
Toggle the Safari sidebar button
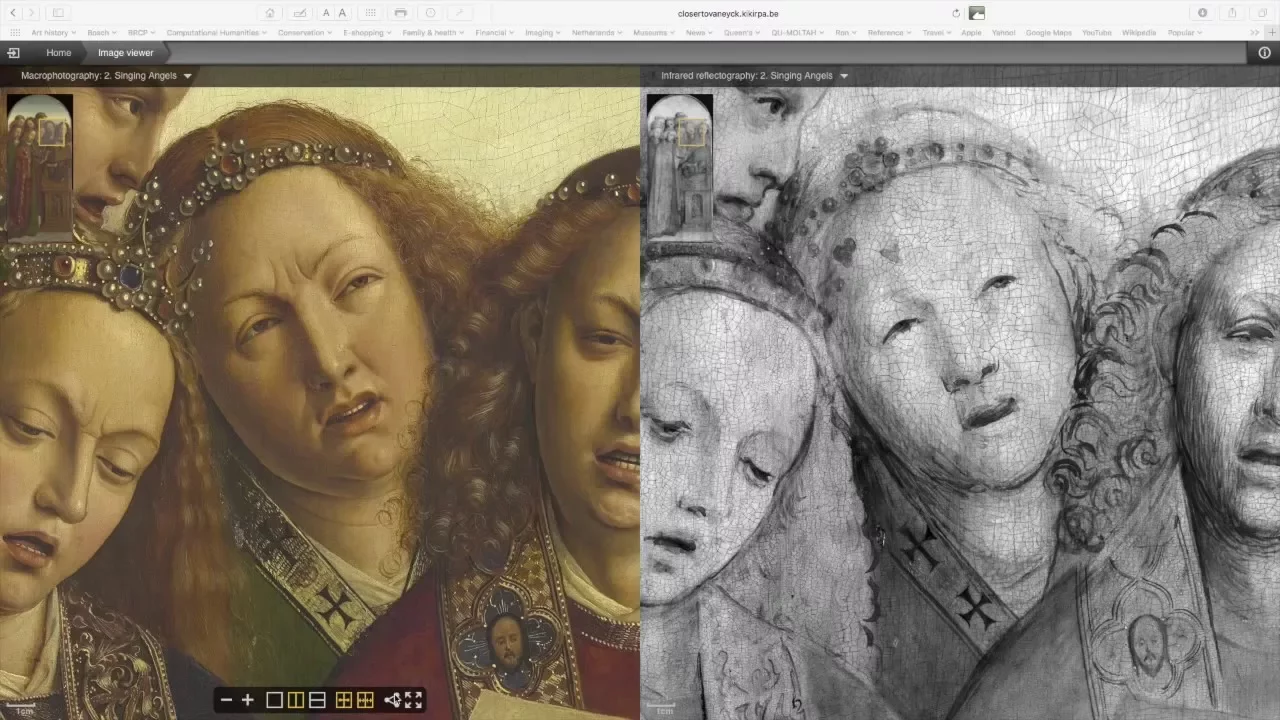(57, 13)
